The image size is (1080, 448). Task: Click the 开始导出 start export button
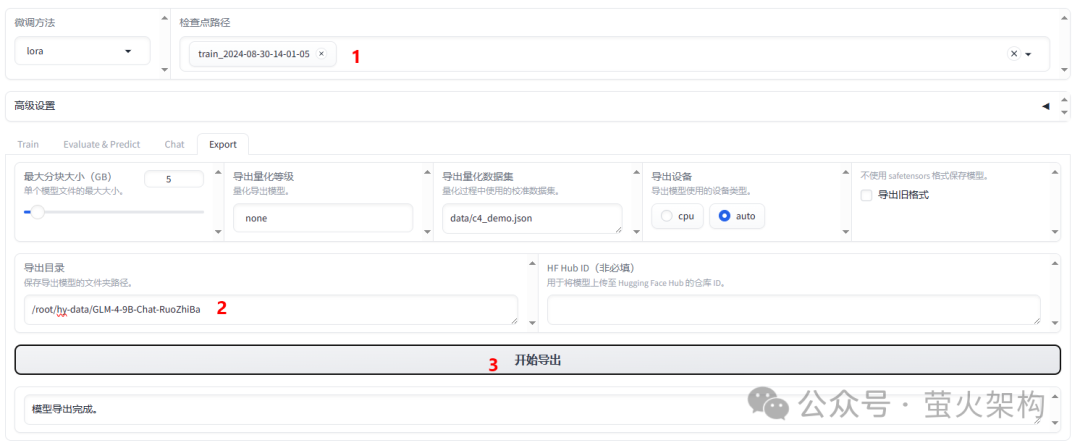tap(537, 360)
